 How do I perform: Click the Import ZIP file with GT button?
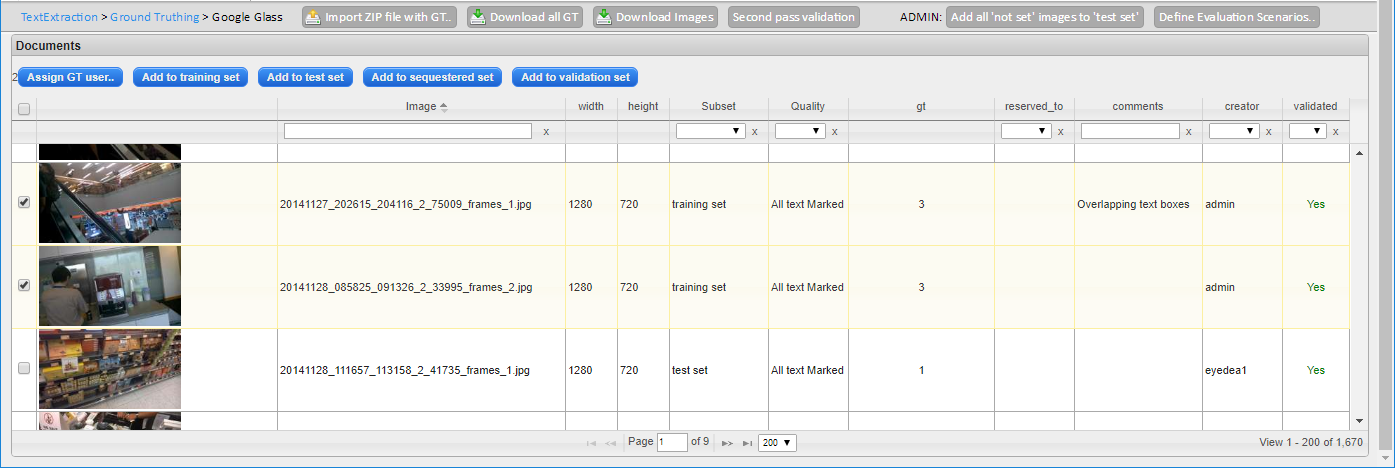pos(380,17)
